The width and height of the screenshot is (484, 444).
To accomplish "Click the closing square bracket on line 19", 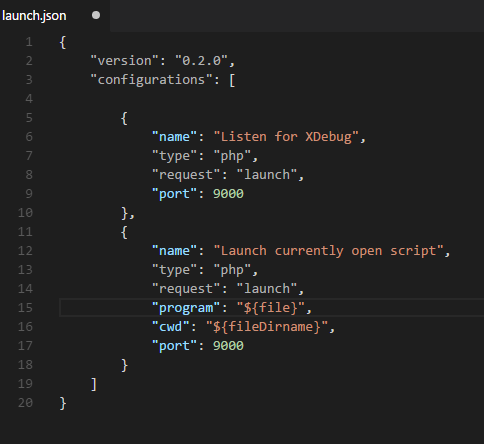I will pos(94,384).
